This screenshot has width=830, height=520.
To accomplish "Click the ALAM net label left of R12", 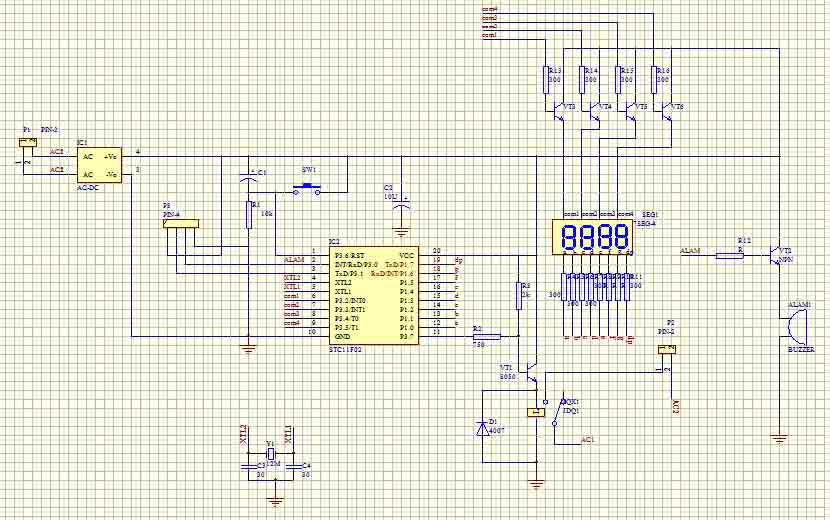I will pos(690,251).
